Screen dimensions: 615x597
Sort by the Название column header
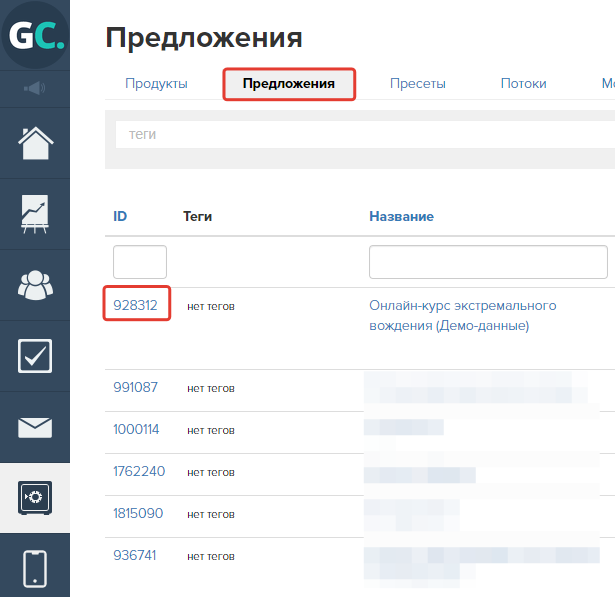tap(402, 216)
